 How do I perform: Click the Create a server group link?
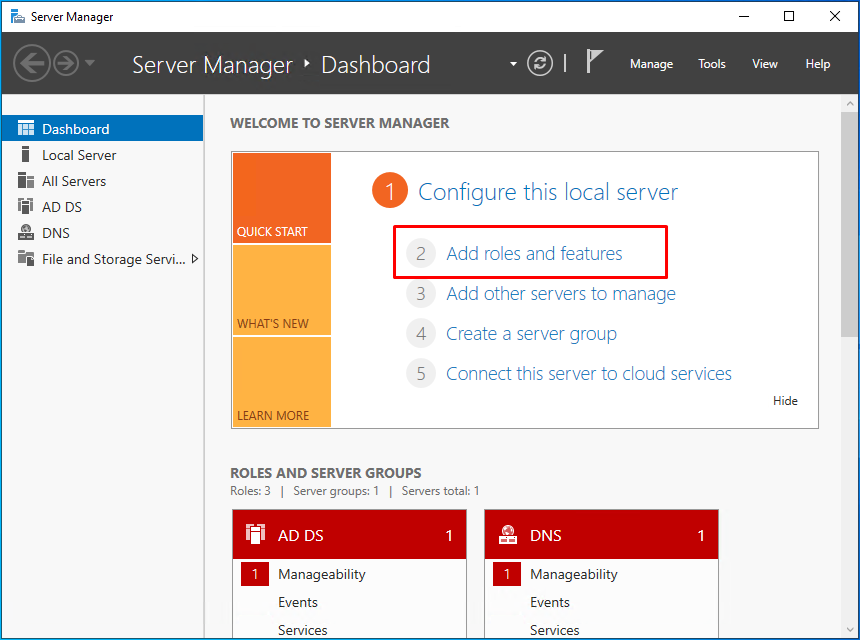tap(531, 333)
